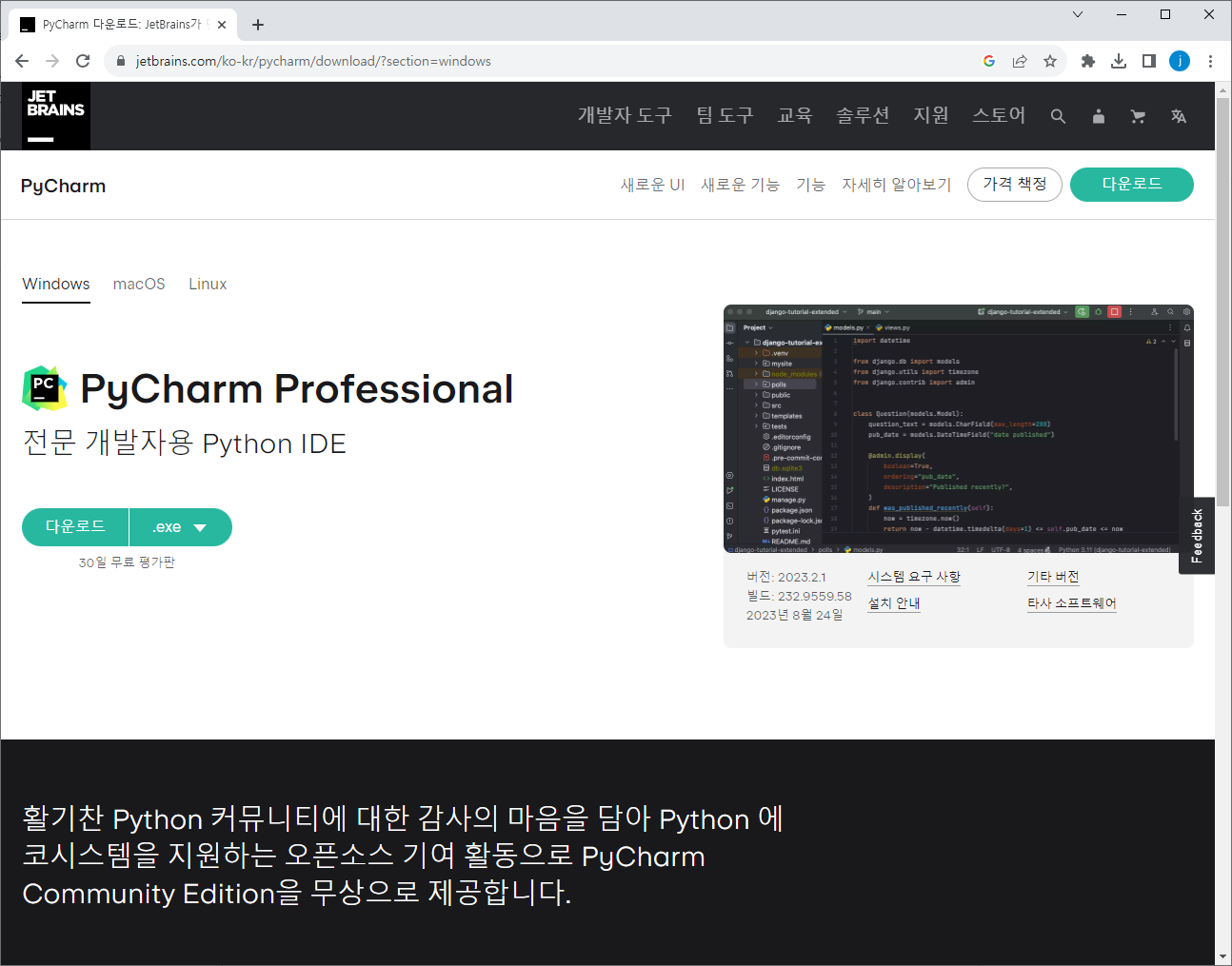The height and width of the screenshot is (966, 1232).
Task: Open the JetBrains site search magnifier
Action: click(x=1058, y=116)
